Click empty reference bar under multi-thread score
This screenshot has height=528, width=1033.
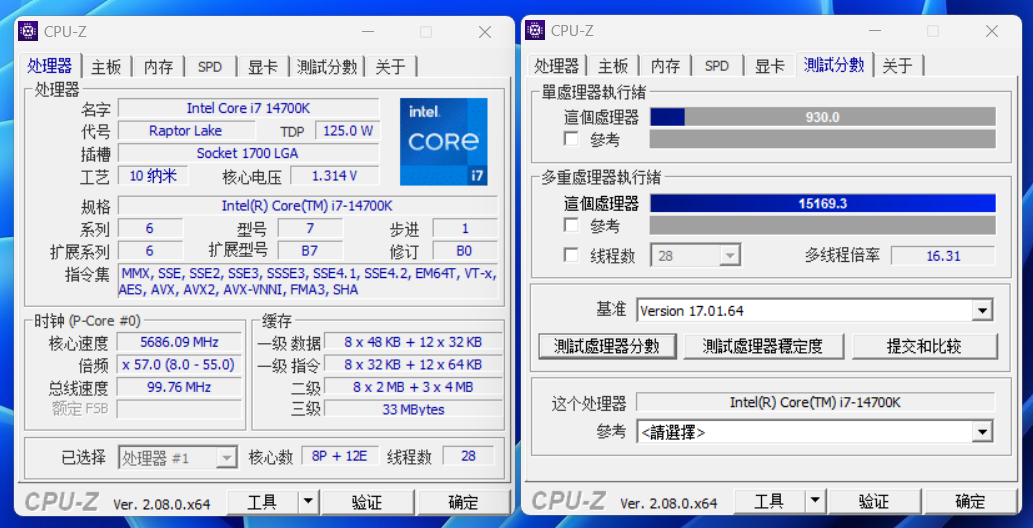823,225
